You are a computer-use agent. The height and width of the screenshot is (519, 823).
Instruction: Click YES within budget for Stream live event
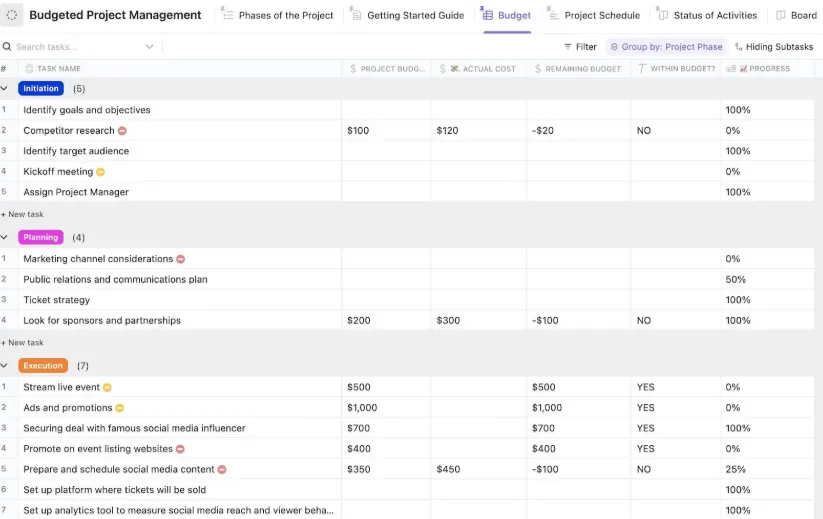click(646, 387)
